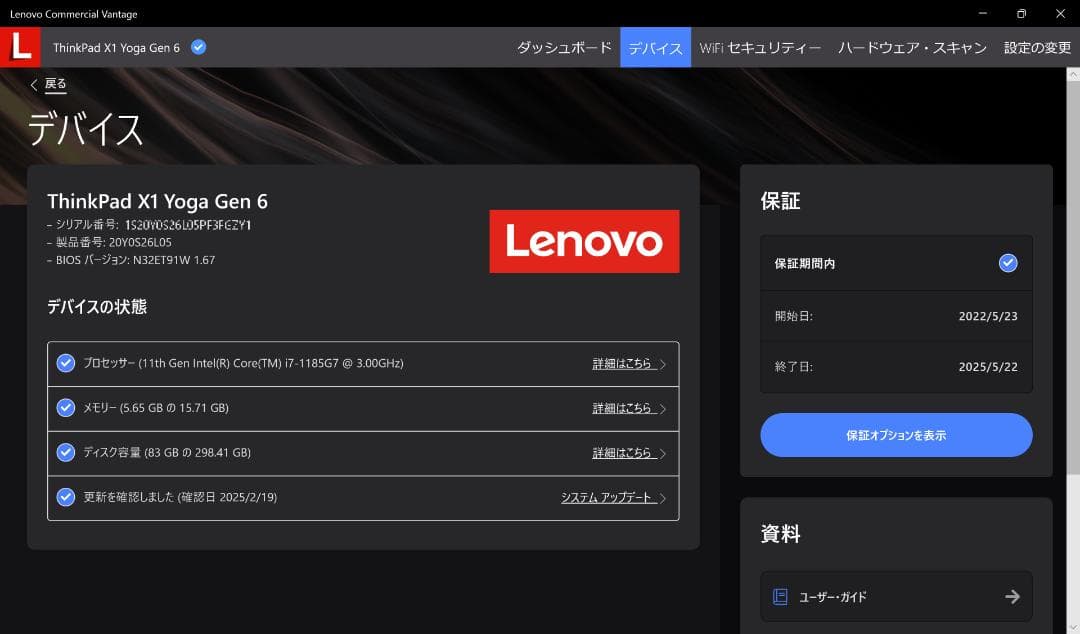Screen dimensions: 1080x634
Task: Open the ハードウェア・スキャン tab
Action: (911, 46)
